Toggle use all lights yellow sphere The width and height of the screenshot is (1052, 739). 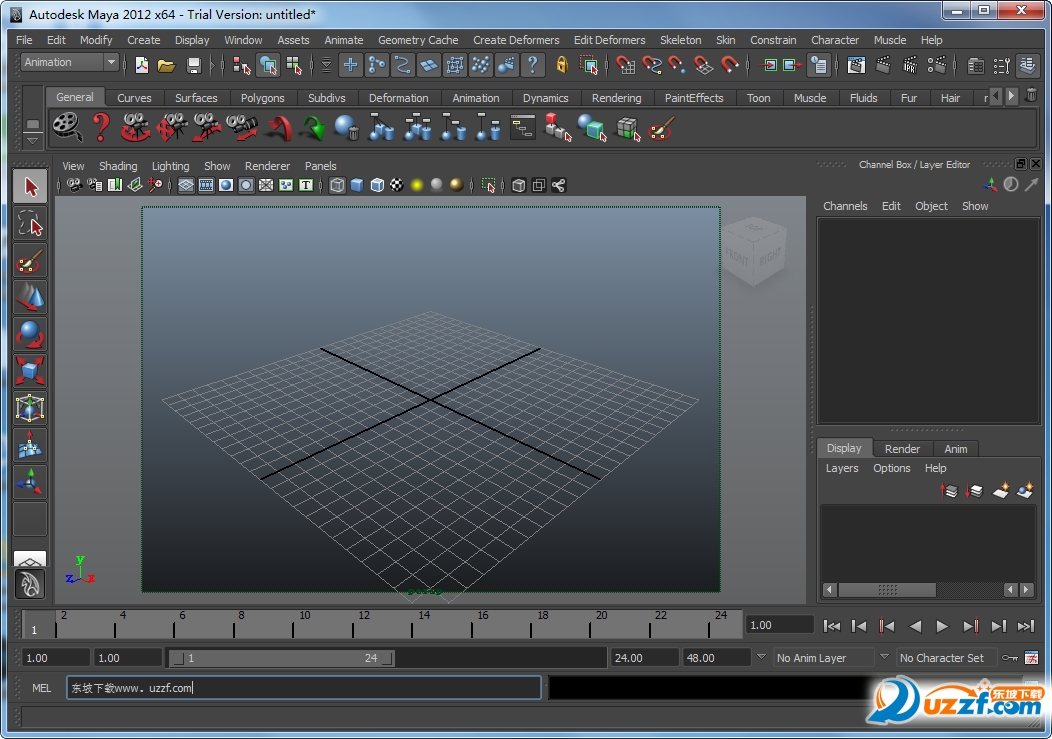(417, 185)
